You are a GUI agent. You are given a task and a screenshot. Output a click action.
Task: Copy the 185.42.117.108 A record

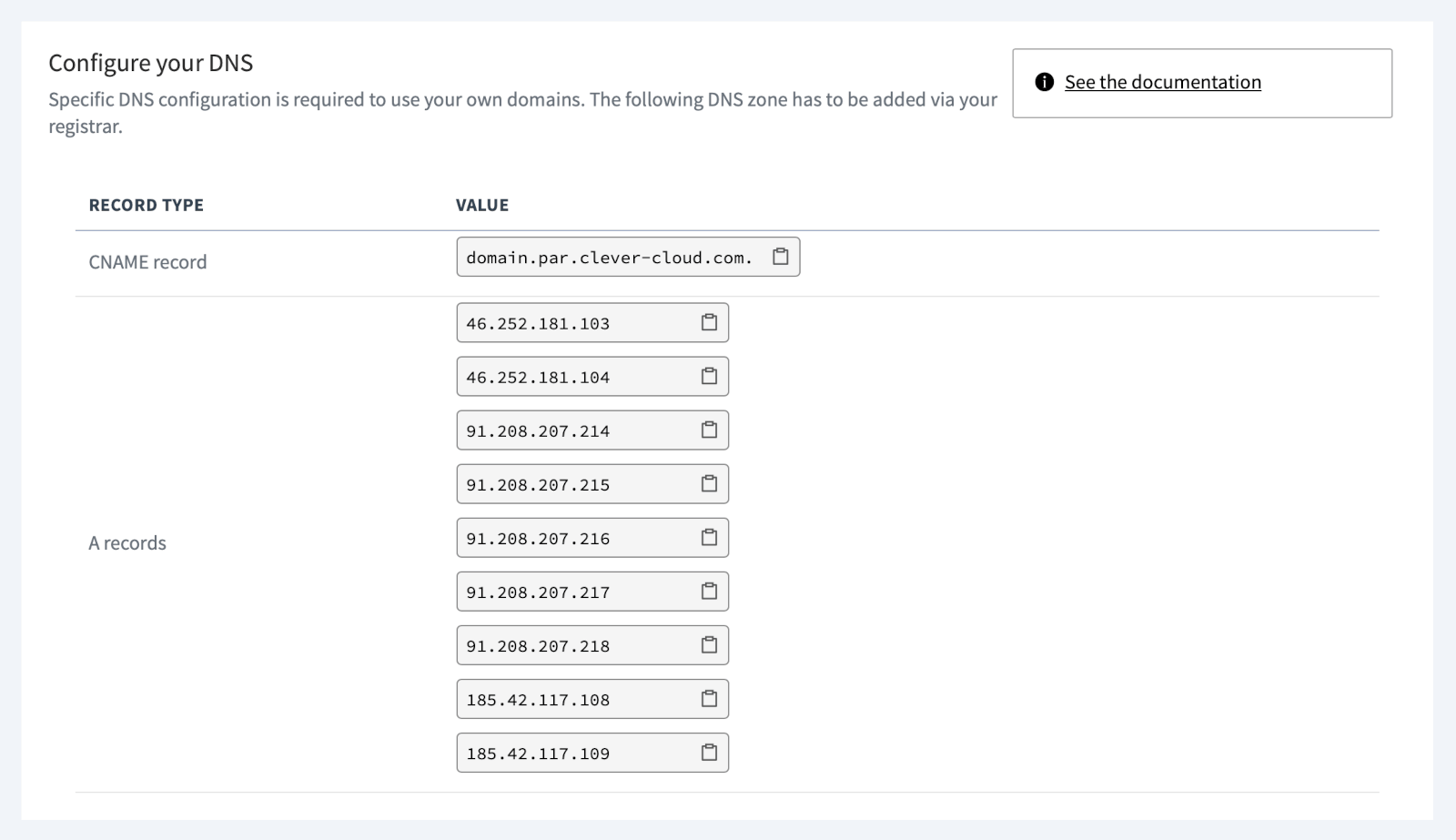711,698
